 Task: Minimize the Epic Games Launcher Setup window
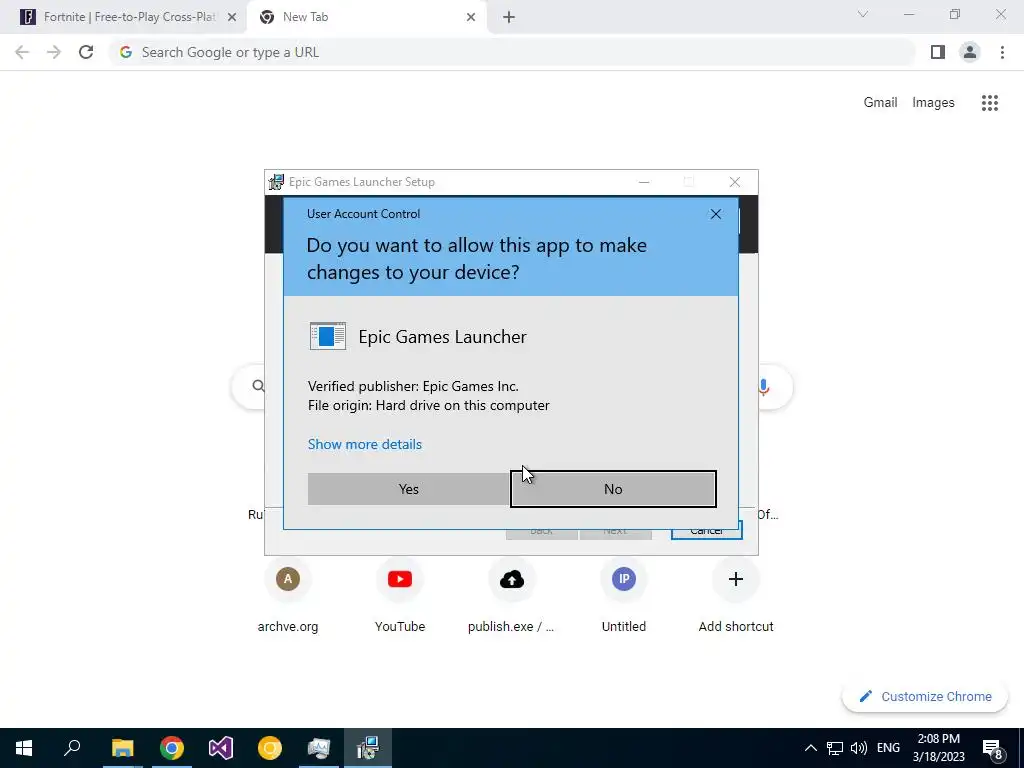644,182
